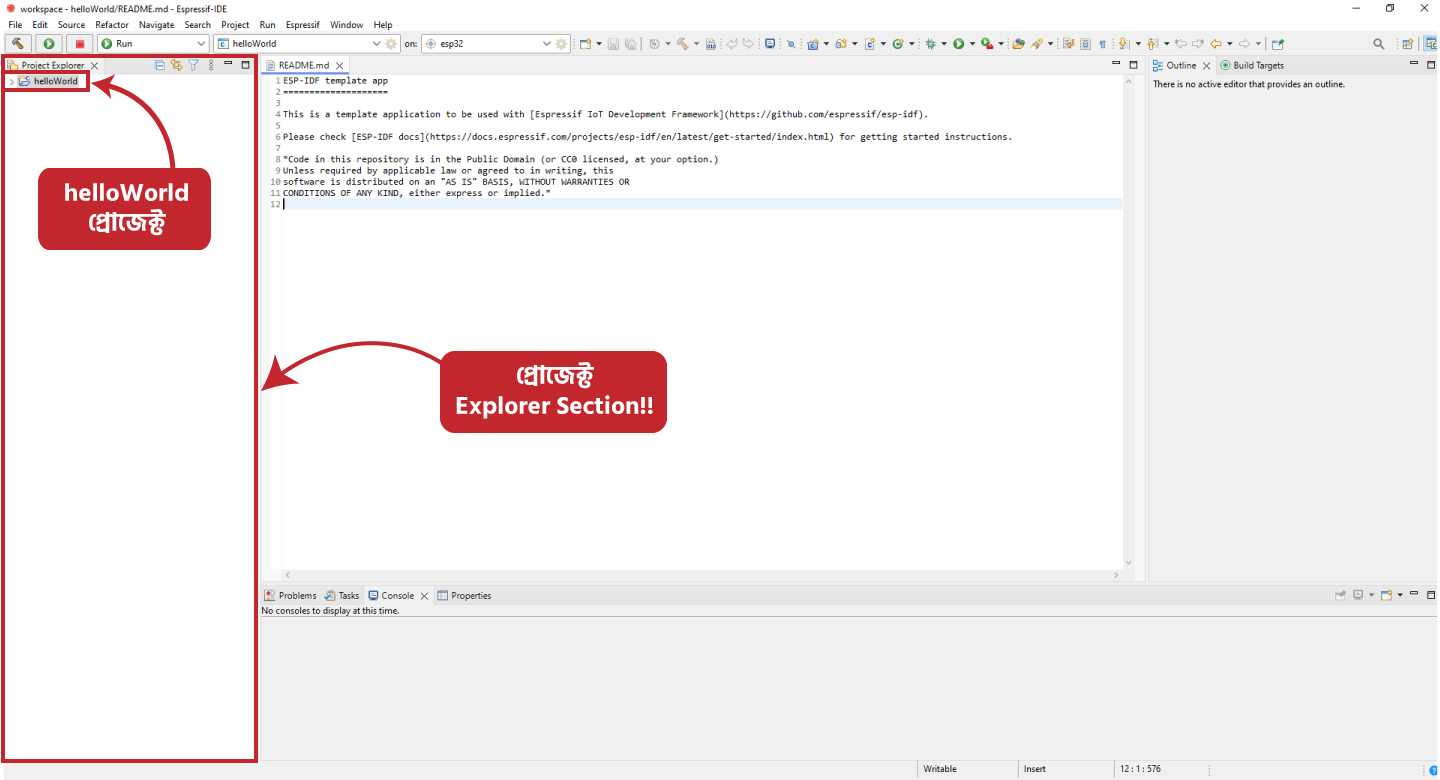This screenshot has height=780, width=1440.
Task: Open the Window menu
Action: point(346,24)
